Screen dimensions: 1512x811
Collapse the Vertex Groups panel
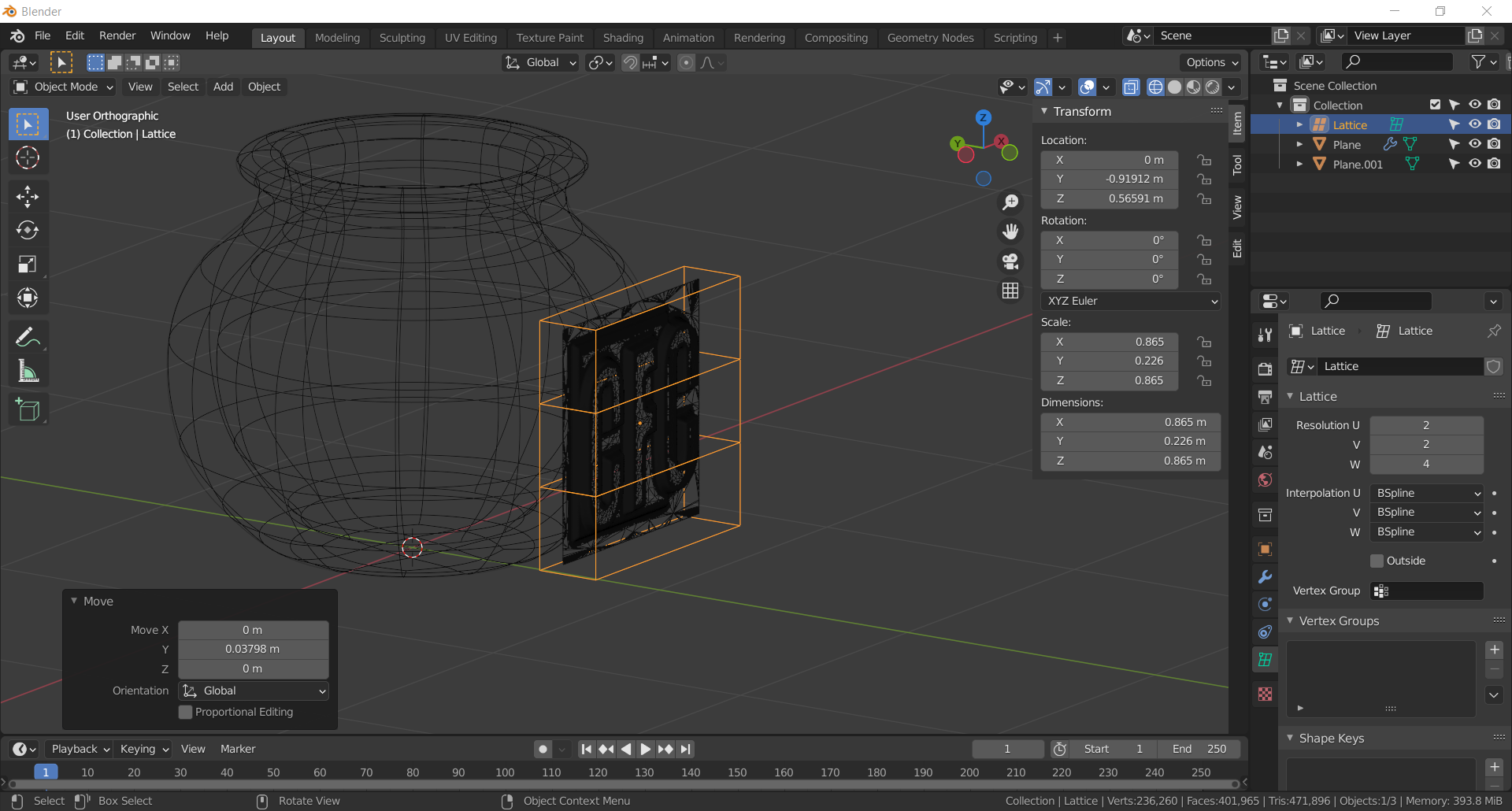click(x=1290, y=621)
